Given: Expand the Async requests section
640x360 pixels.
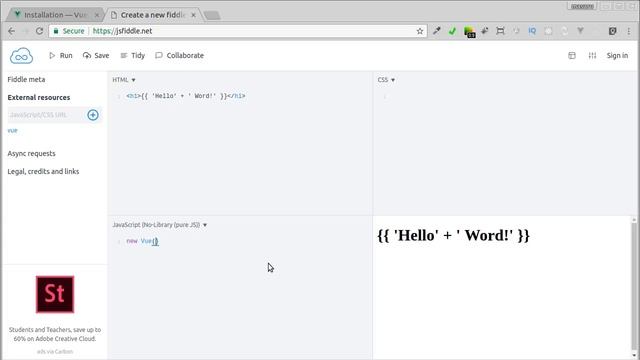Looking at the screenshot, I should tap(31, 153).
